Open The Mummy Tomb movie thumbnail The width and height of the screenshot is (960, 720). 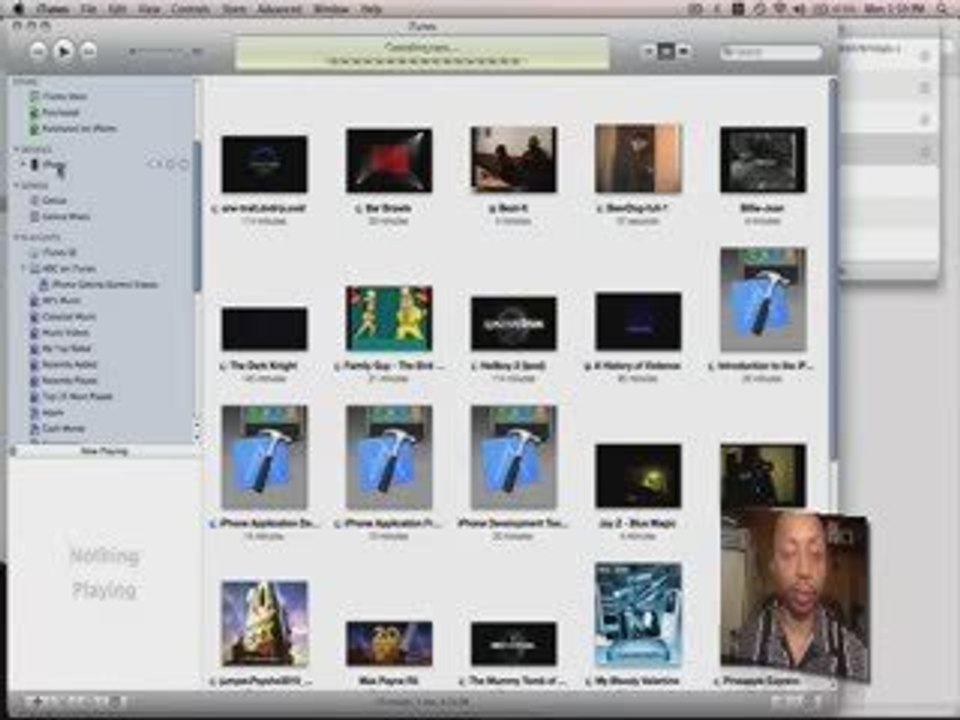point(514,643)
